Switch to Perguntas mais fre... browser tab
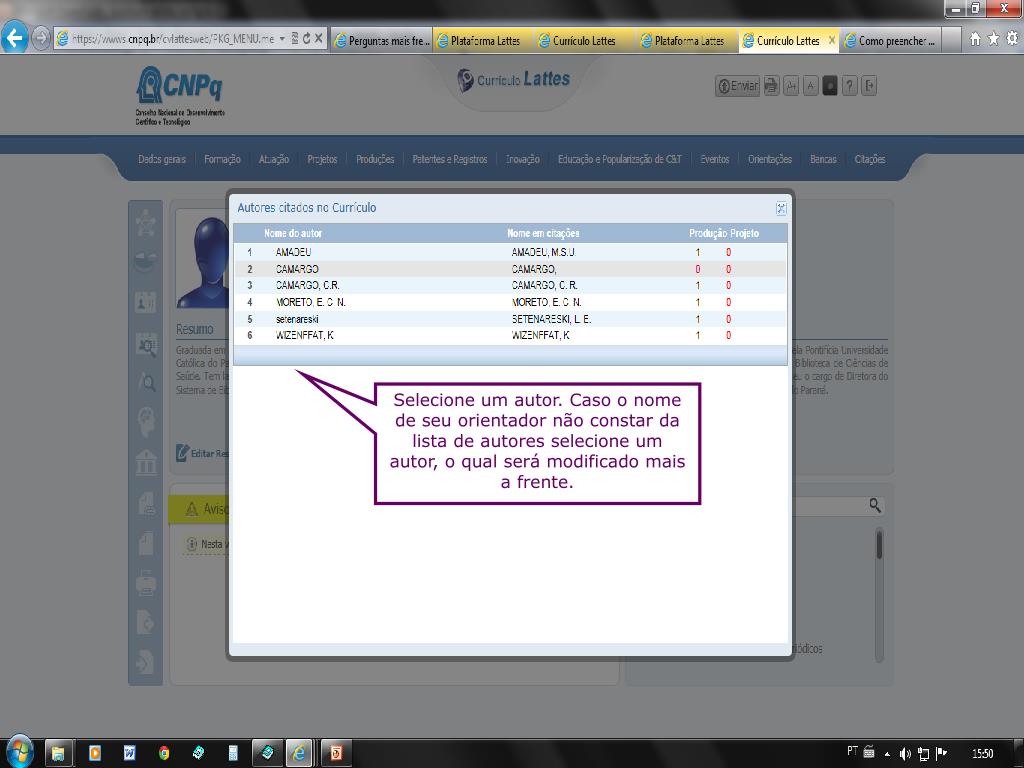The width and height of the screenshot is (1024, 768). coord(382,40)
